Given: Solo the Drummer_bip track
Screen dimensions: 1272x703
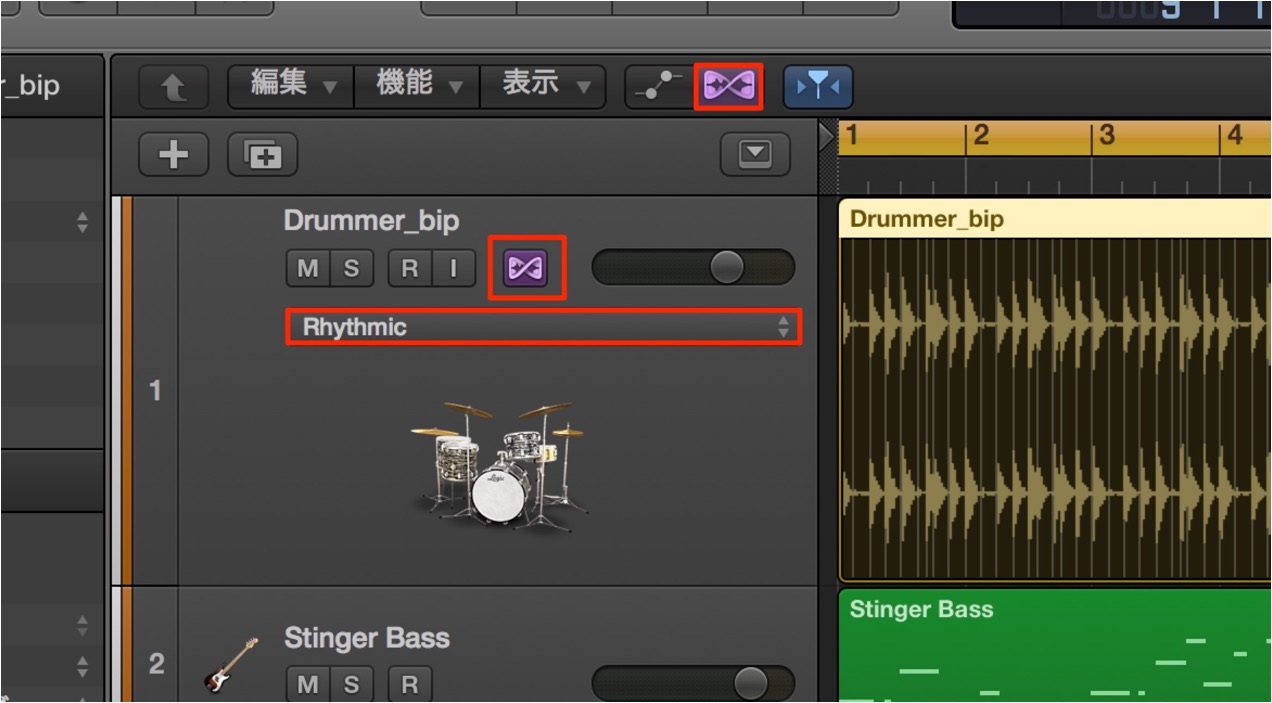Looking at the screenshot, I should [351, 268].
